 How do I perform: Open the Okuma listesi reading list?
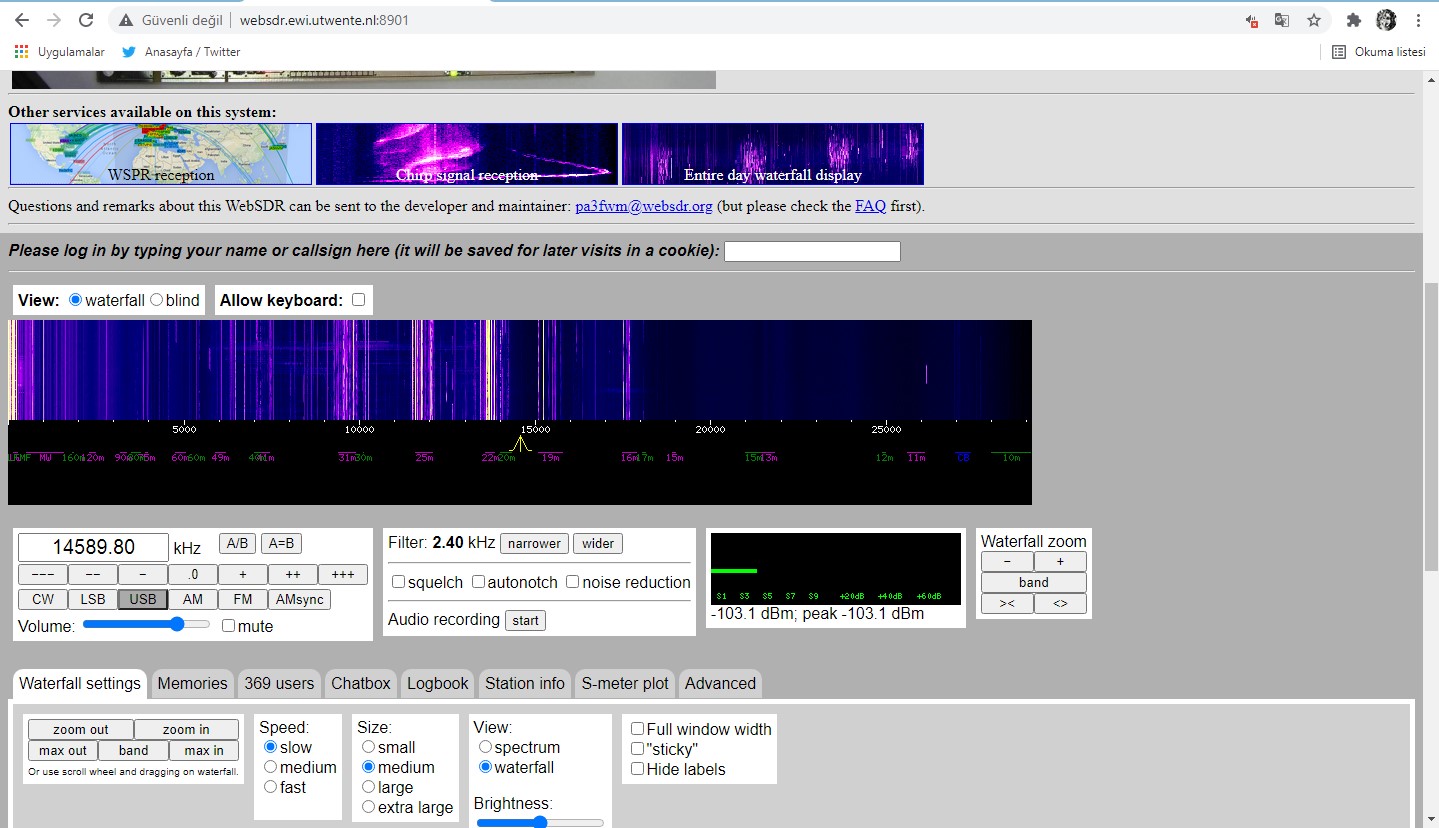[1378, 52]
